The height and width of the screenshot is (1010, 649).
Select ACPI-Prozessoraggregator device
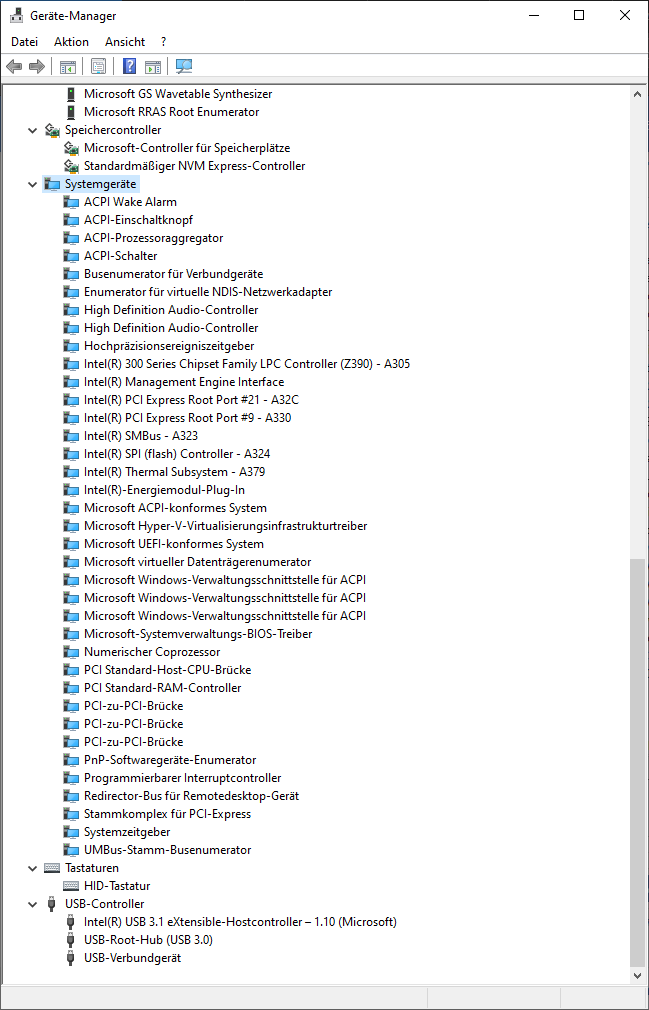point(154,238)
